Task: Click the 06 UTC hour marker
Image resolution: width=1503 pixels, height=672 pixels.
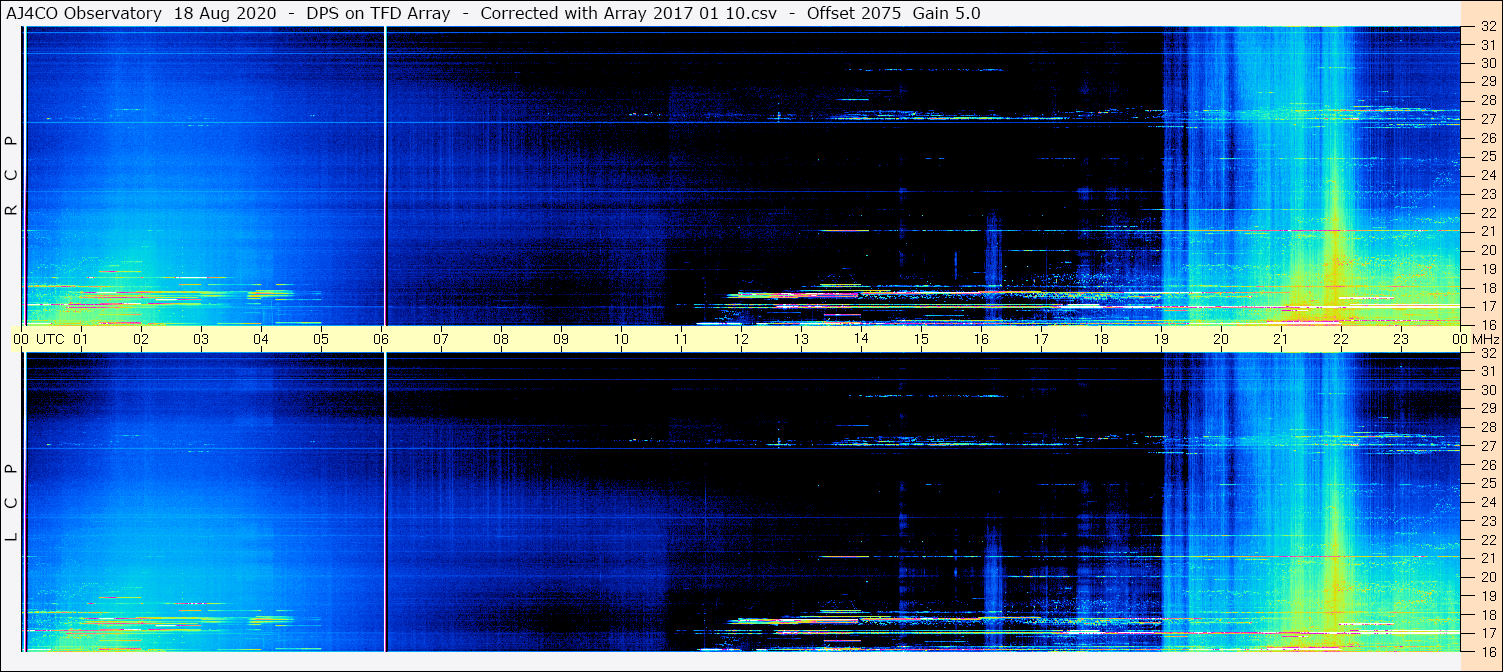Action: [x=381, y=339]
